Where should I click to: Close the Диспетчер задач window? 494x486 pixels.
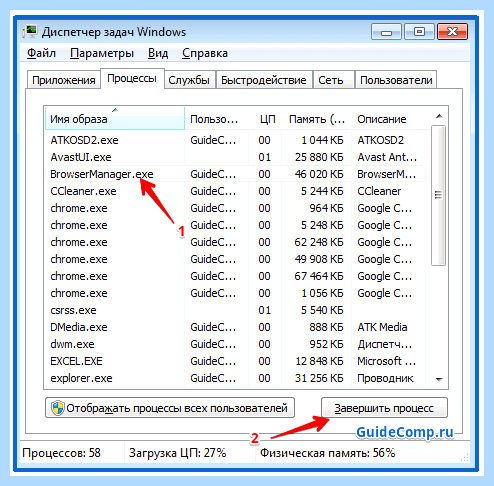pos(452,32)
